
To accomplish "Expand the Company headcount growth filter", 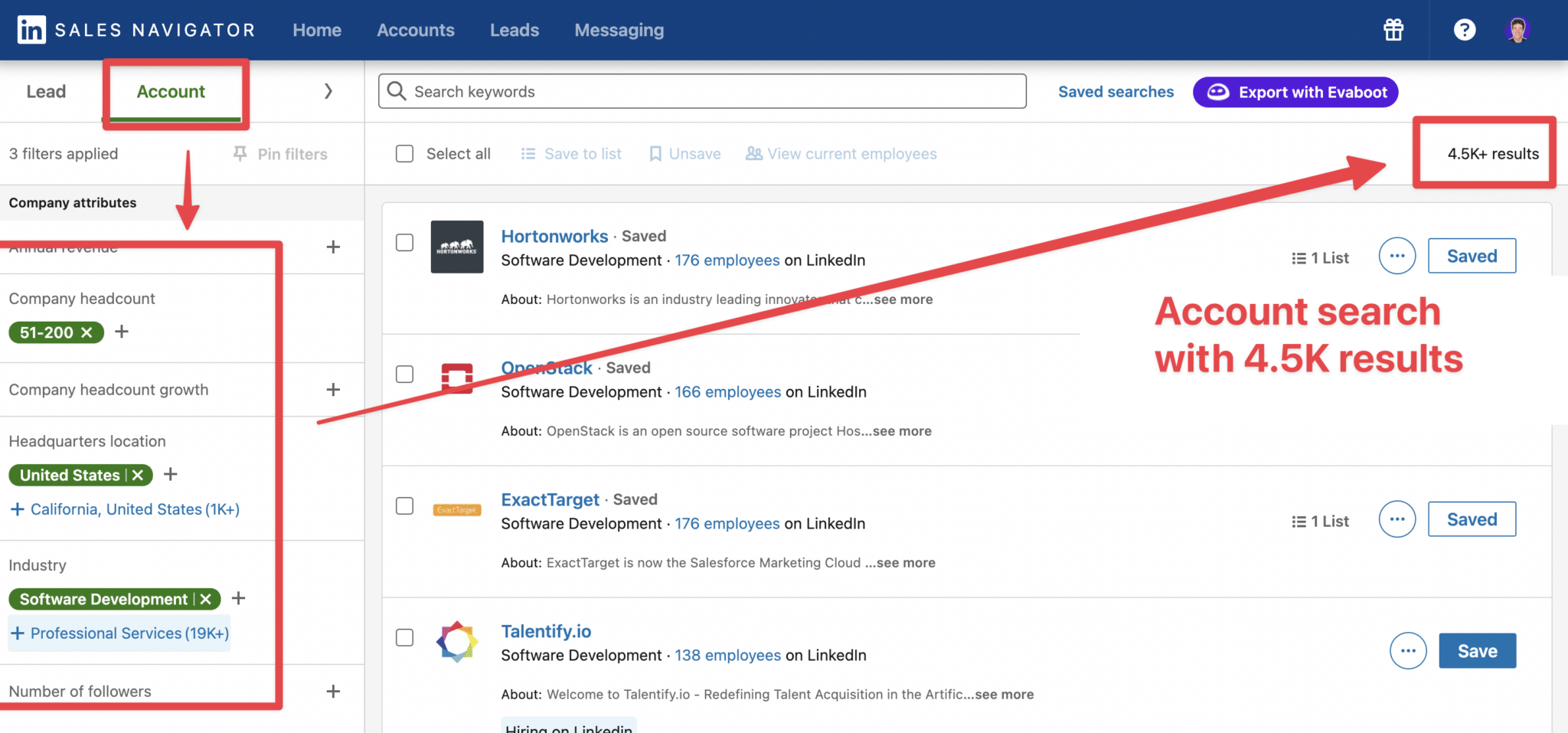I will pyautogui.click(x=333, y=390).
